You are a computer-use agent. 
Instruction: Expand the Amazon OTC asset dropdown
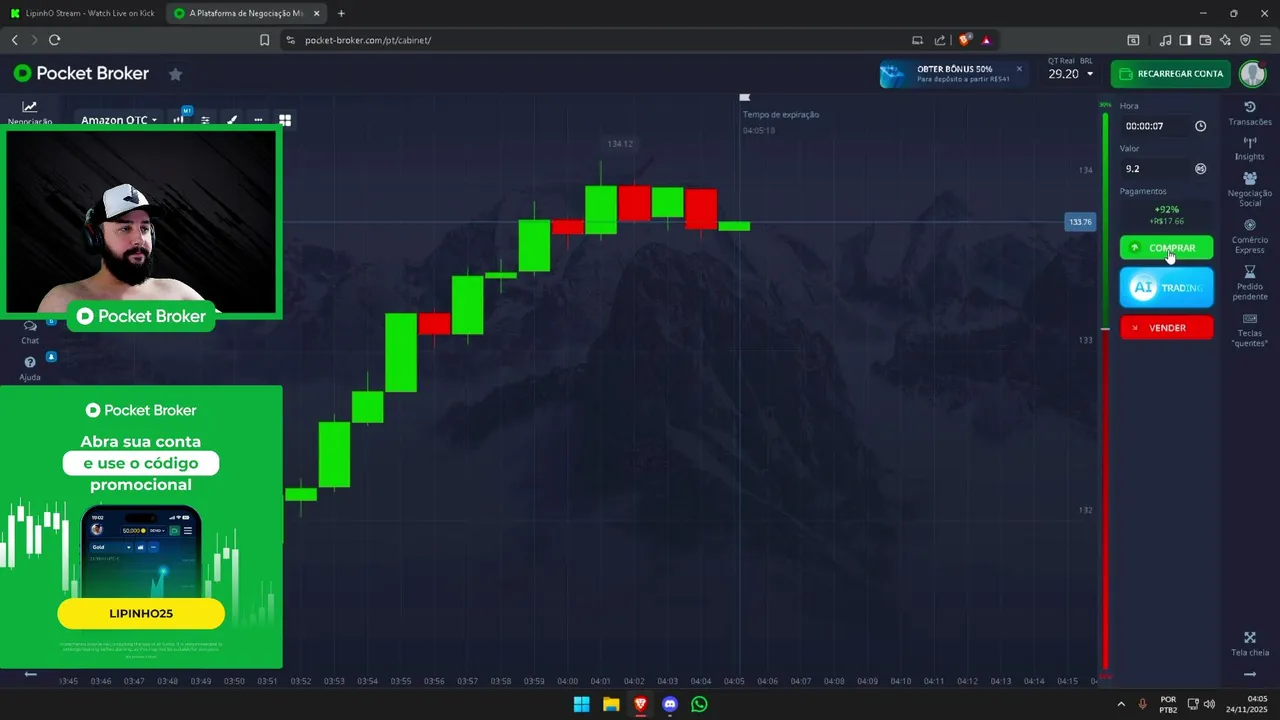pyautogui.click(x=119, y=120)
